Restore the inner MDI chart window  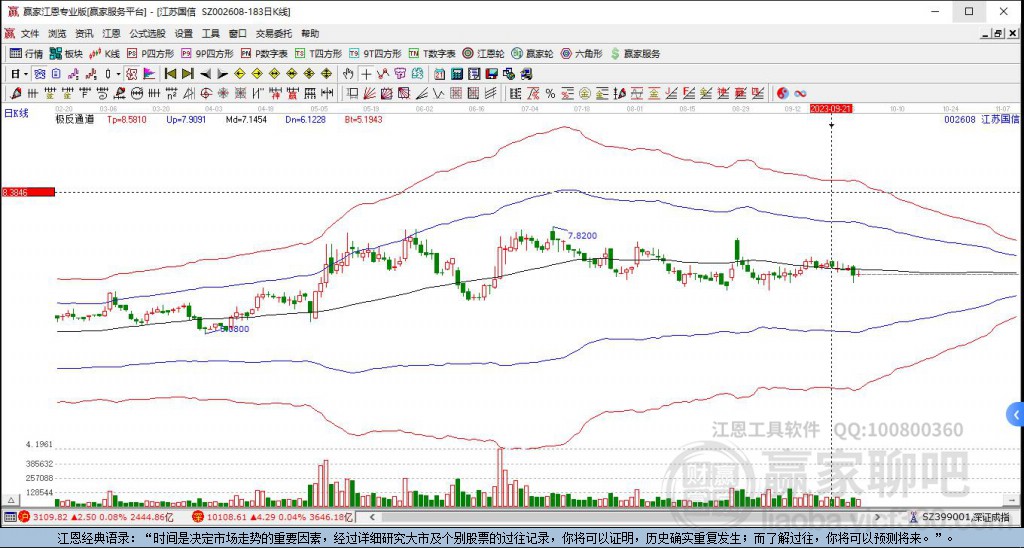[998, 34]
